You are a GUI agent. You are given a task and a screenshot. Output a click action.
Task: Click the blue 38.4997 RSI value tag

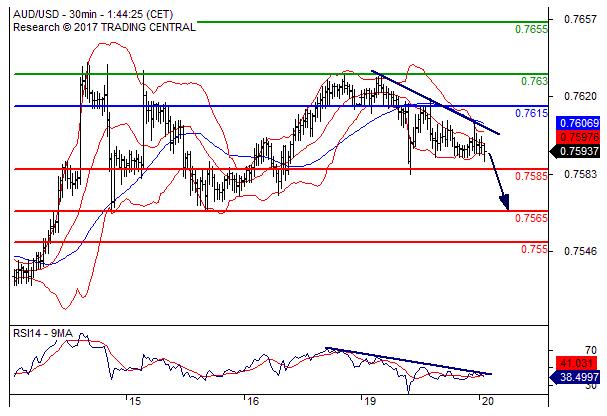point(575,377)
